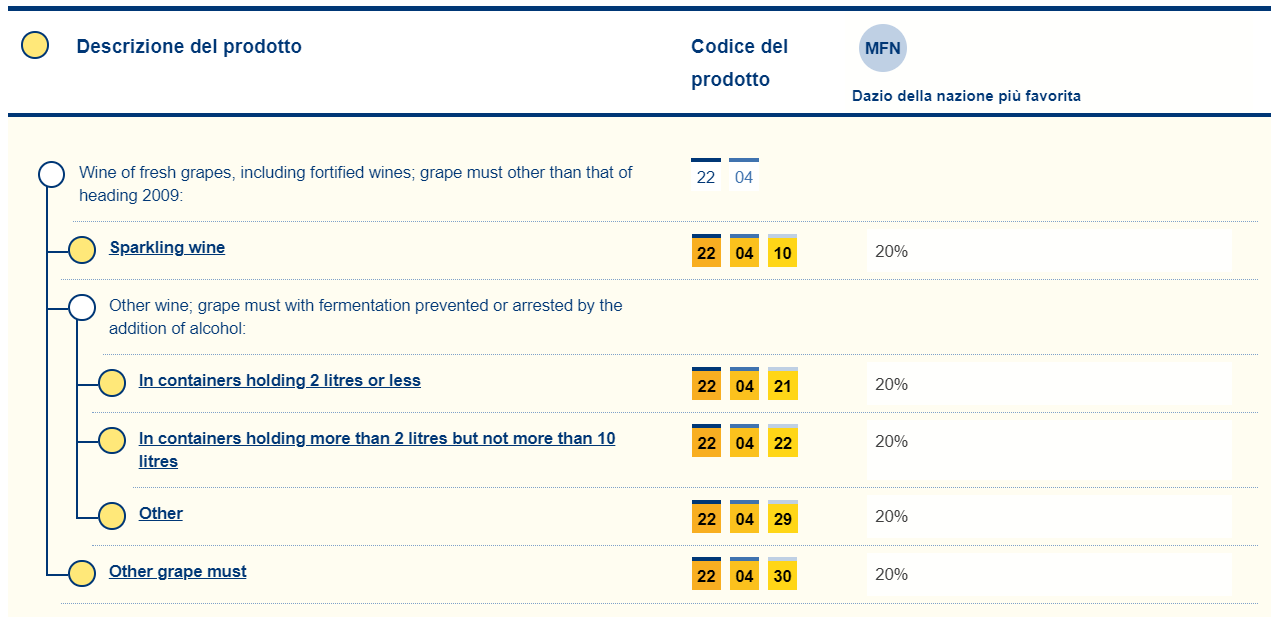
Task: Open the Sparkling wine link
Action: click(x=167, y=248)
